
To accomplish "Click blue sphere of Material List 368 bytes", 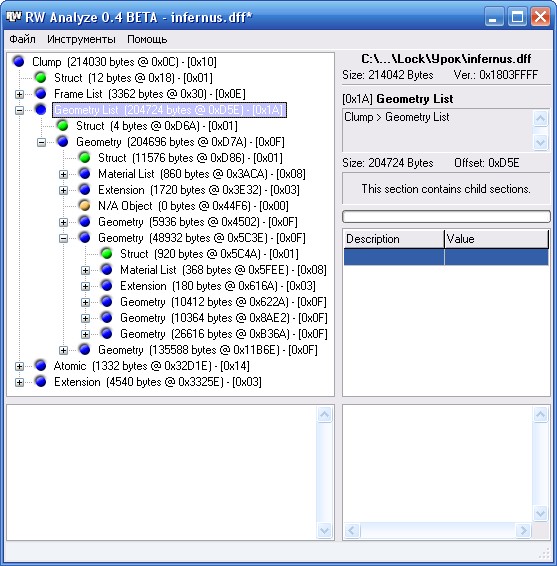I will (107, 269).
